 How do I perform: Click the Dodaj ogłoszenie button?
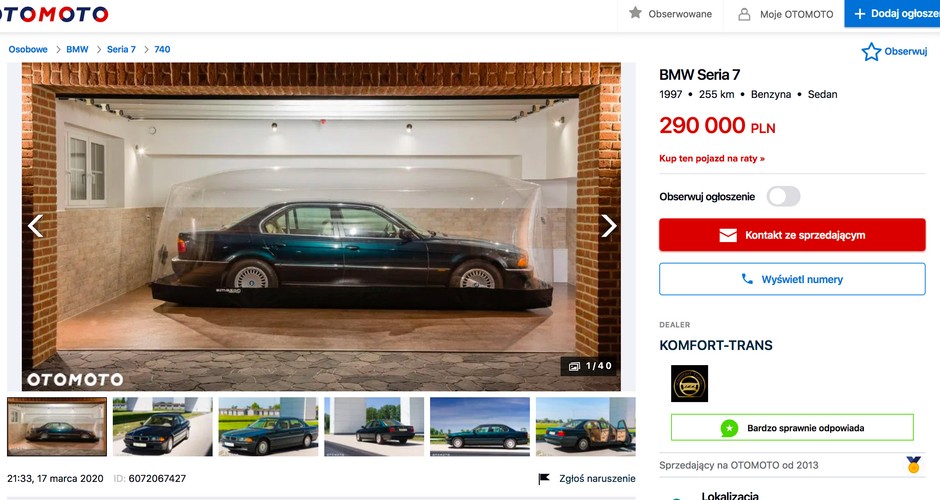click(x=892, y=13)
